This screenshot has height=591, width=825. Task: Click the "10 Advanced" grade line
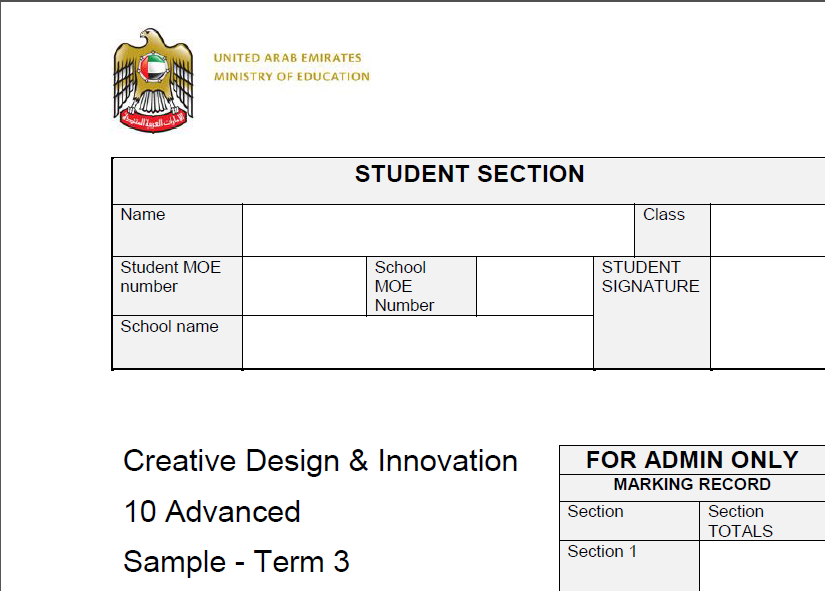point(212,512)
